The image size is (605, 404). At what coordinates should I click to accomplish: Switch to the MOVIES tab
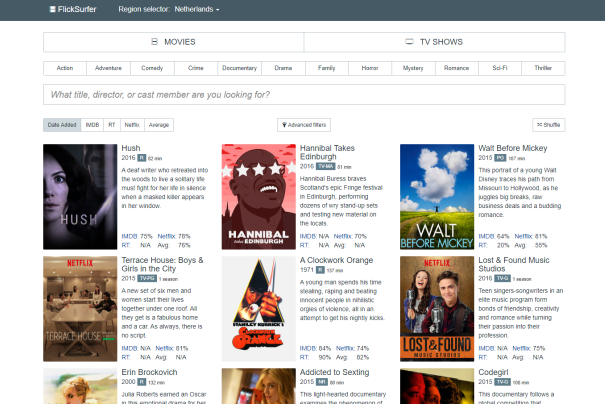[174, 42]
